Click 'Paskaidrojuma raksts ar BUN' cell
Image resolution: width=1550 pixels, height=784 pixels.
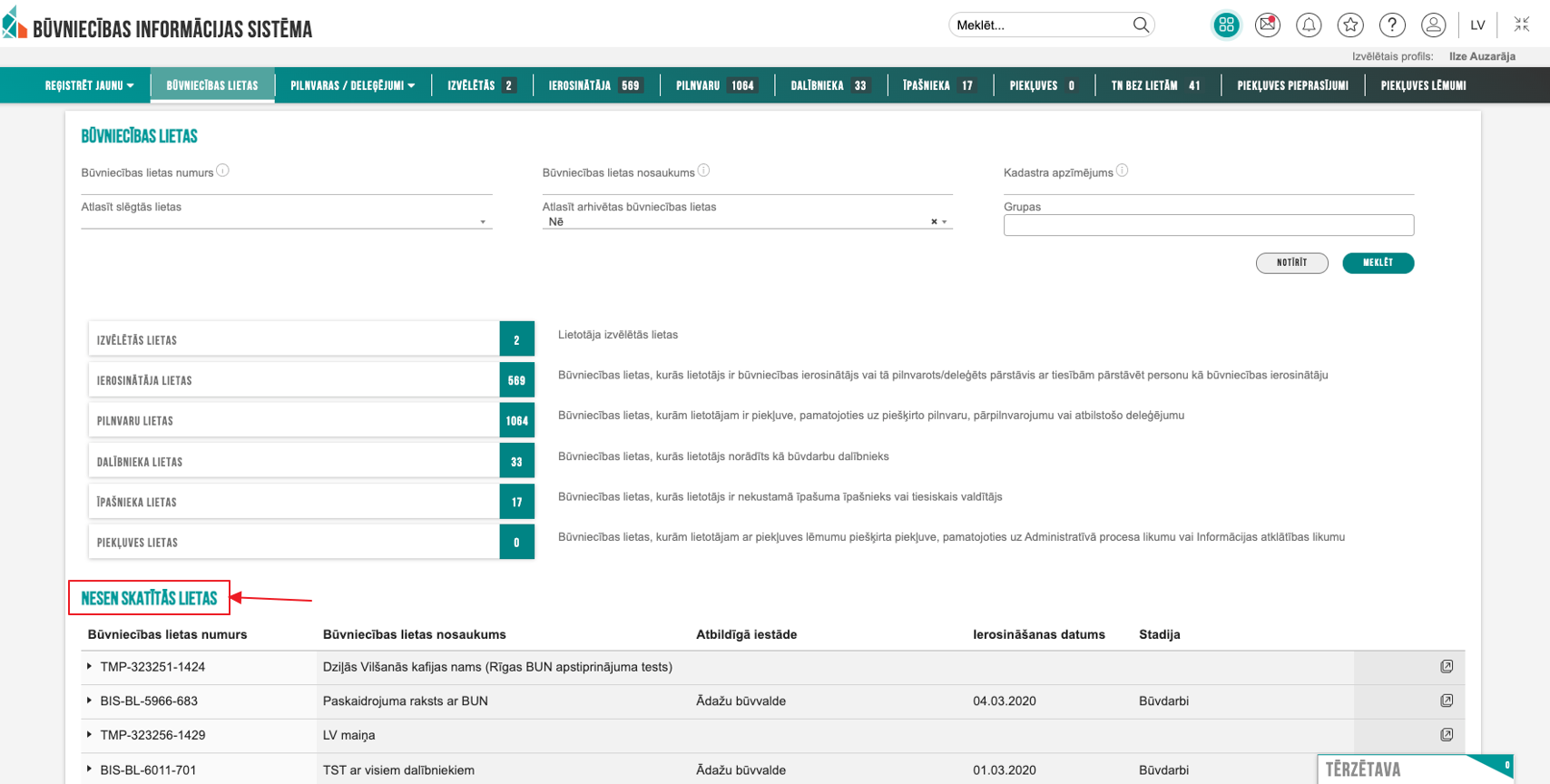(406, 701)
